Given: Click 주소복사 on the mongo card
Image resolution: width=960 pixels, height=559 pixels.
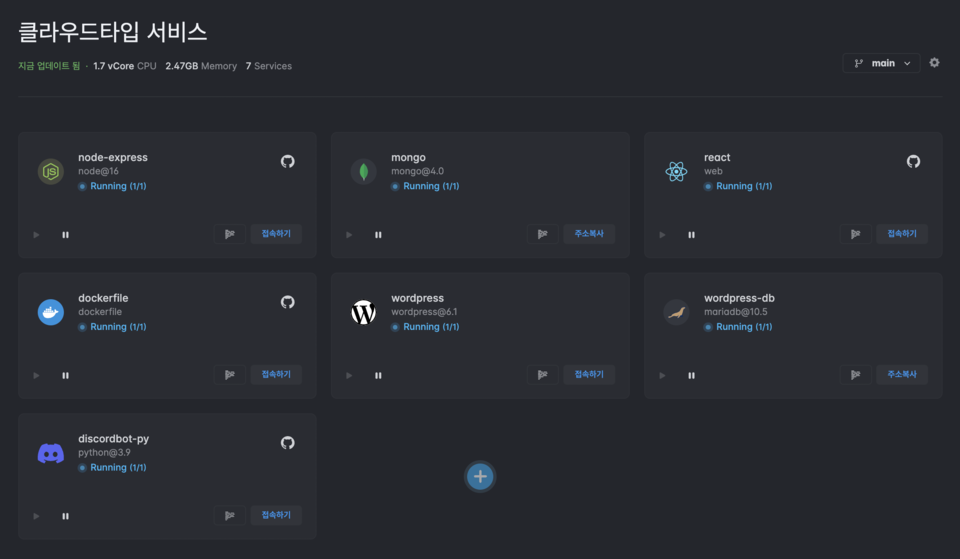Looking at the screenshot, I should point(589,234).
